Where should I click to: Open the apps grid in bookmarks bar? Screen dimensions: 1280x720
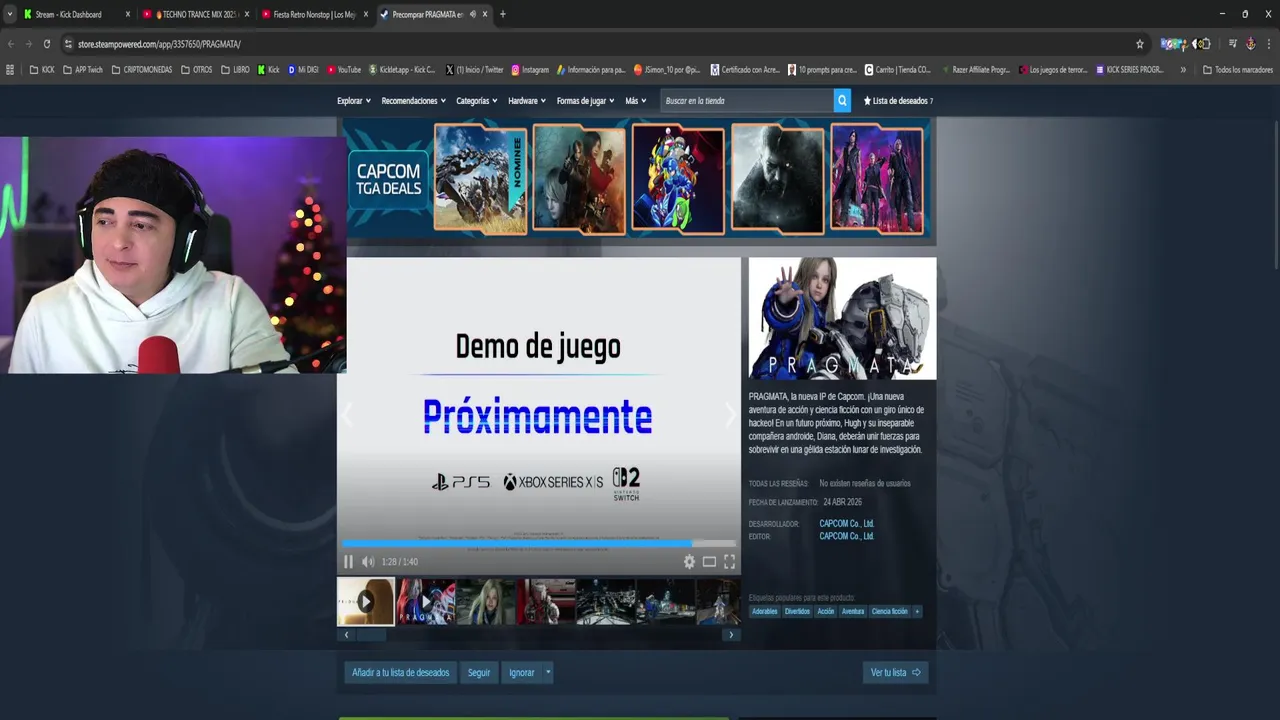point(10,70)
